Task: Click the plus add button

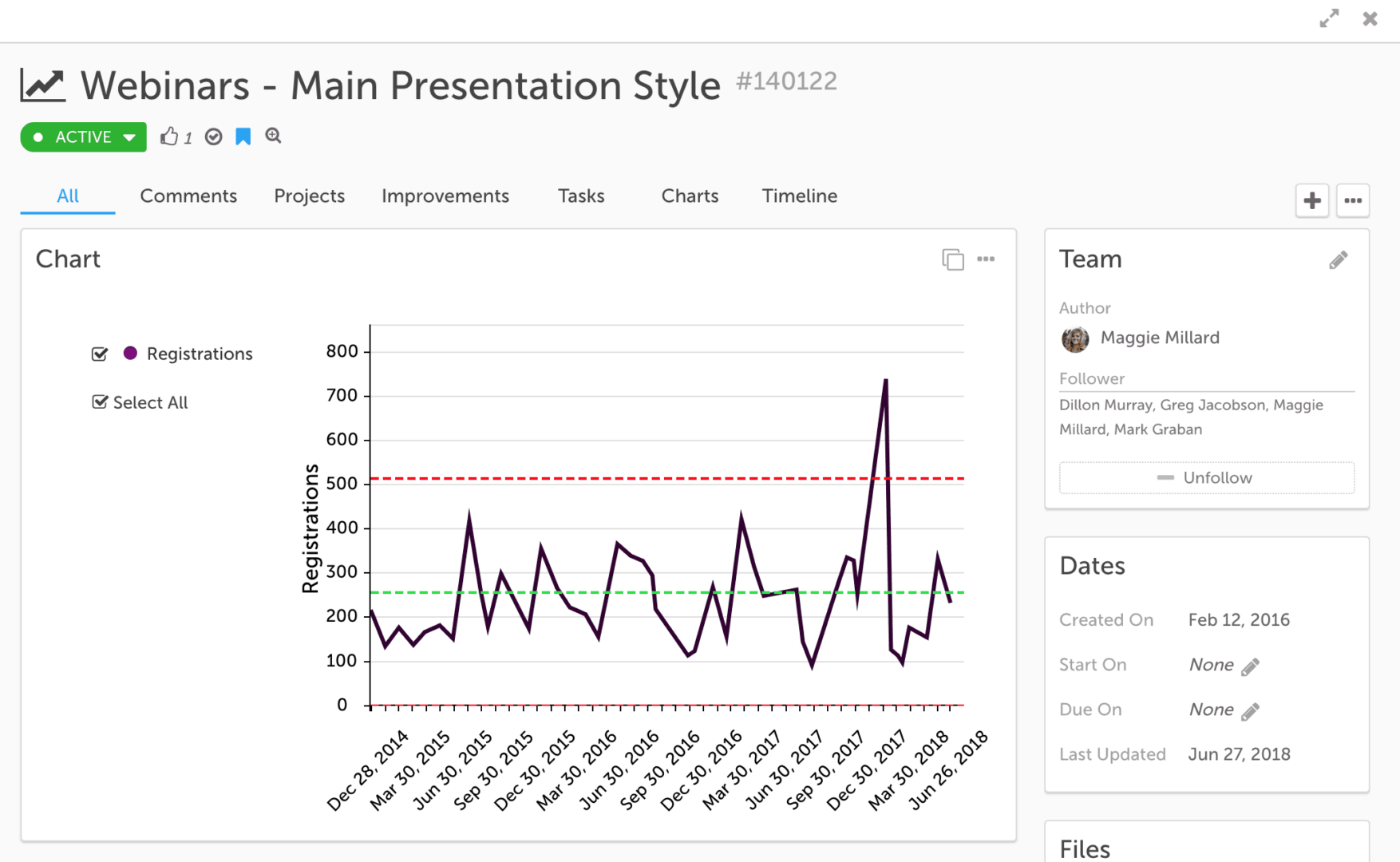Action: point(1311,200)
